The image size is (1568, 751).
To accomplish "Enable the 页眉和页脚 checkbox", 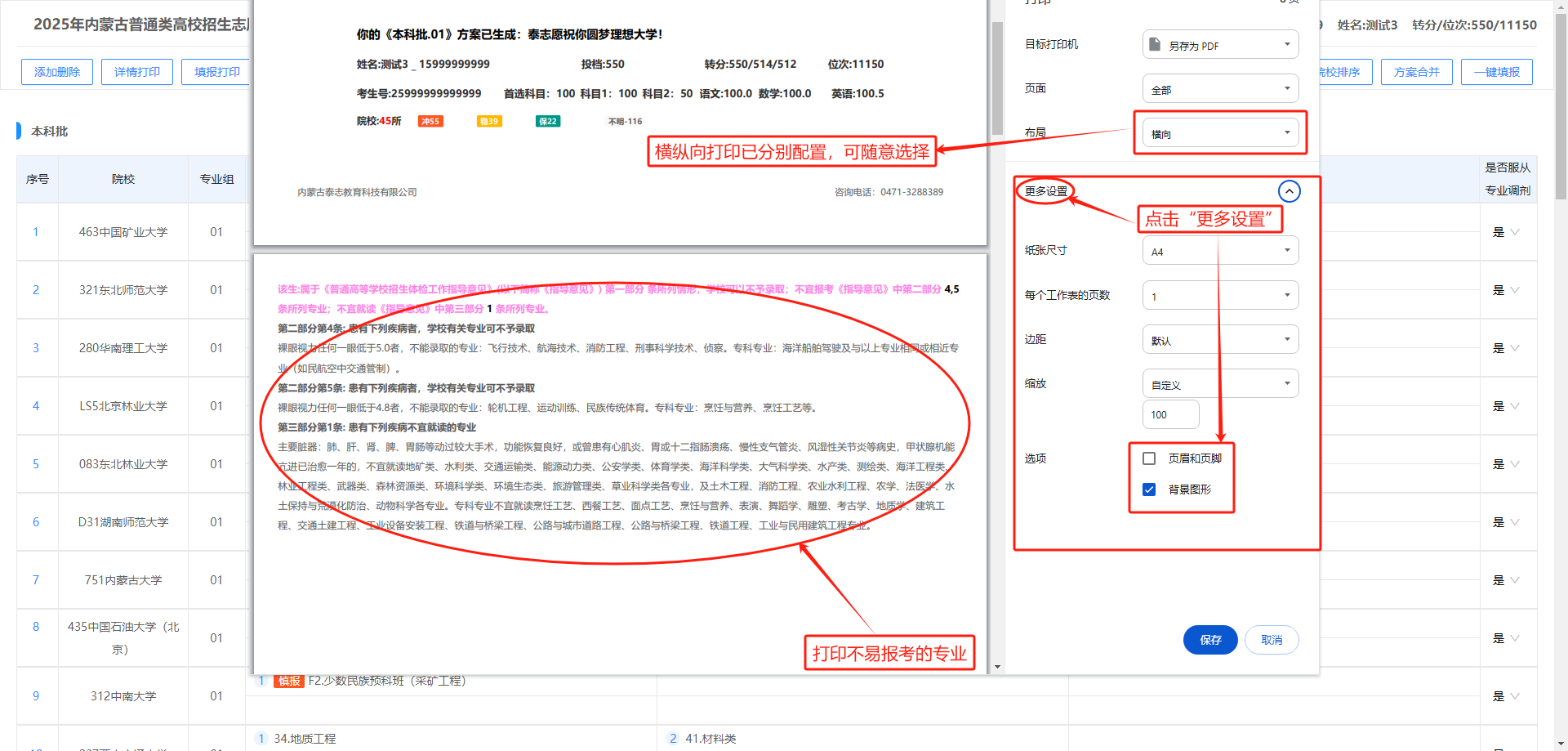I will pos(1149,458).
